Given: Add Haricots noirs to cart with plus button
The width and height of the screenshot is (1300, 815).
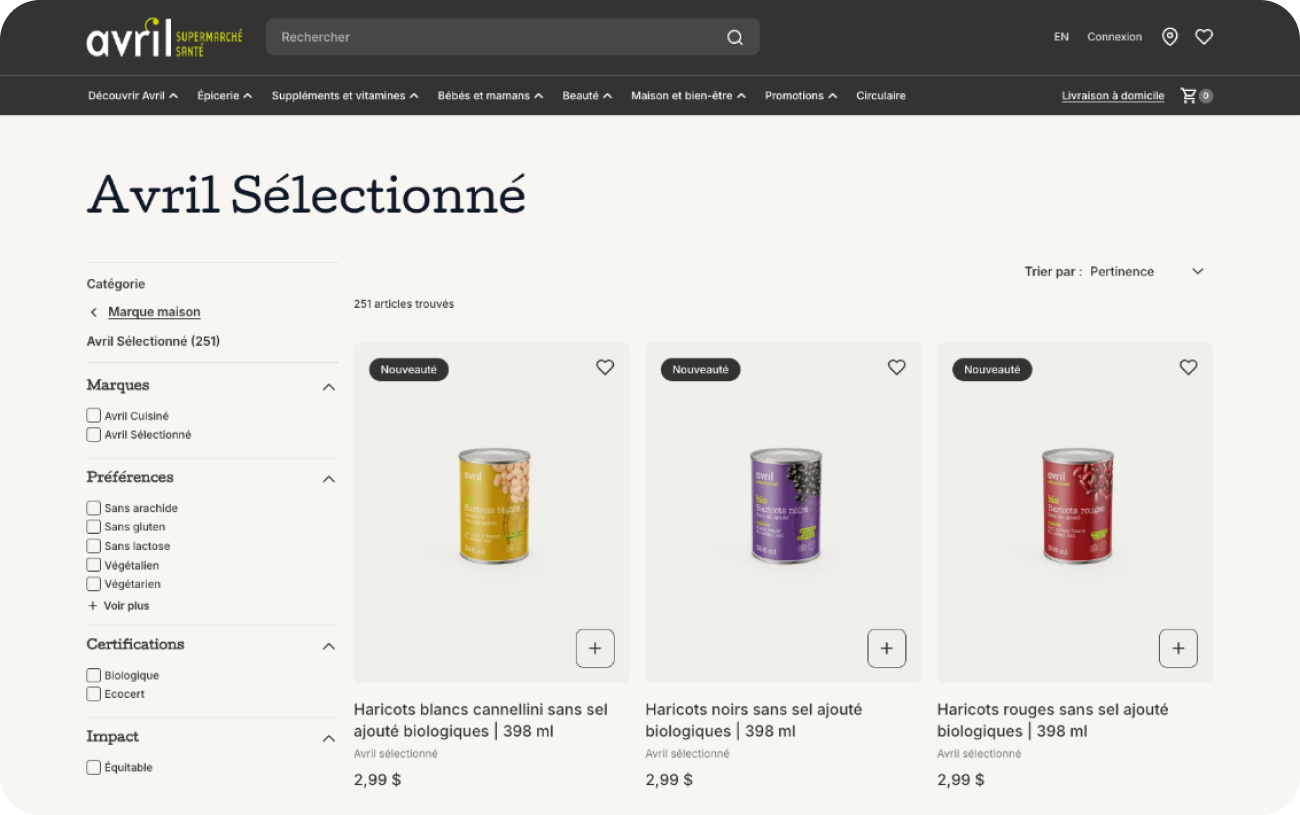Looking at the screenshot, I should (x=886, y=648).
